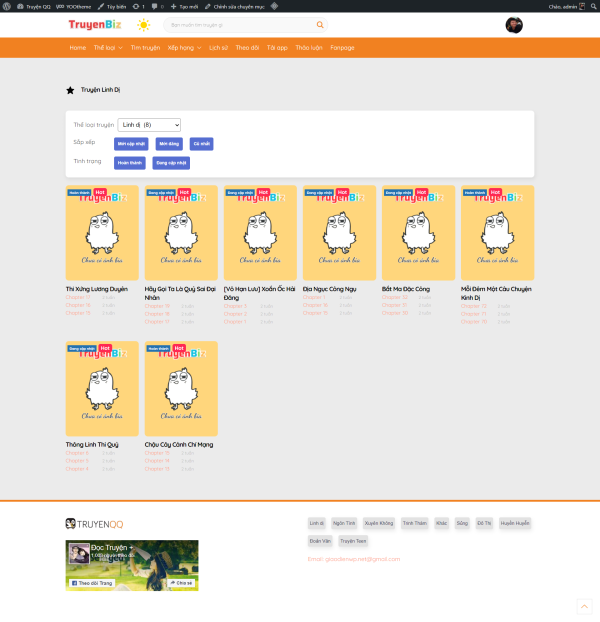Sort by Mới cập nhật
Screen dimensions: 600x622
[x=132, y=143]
